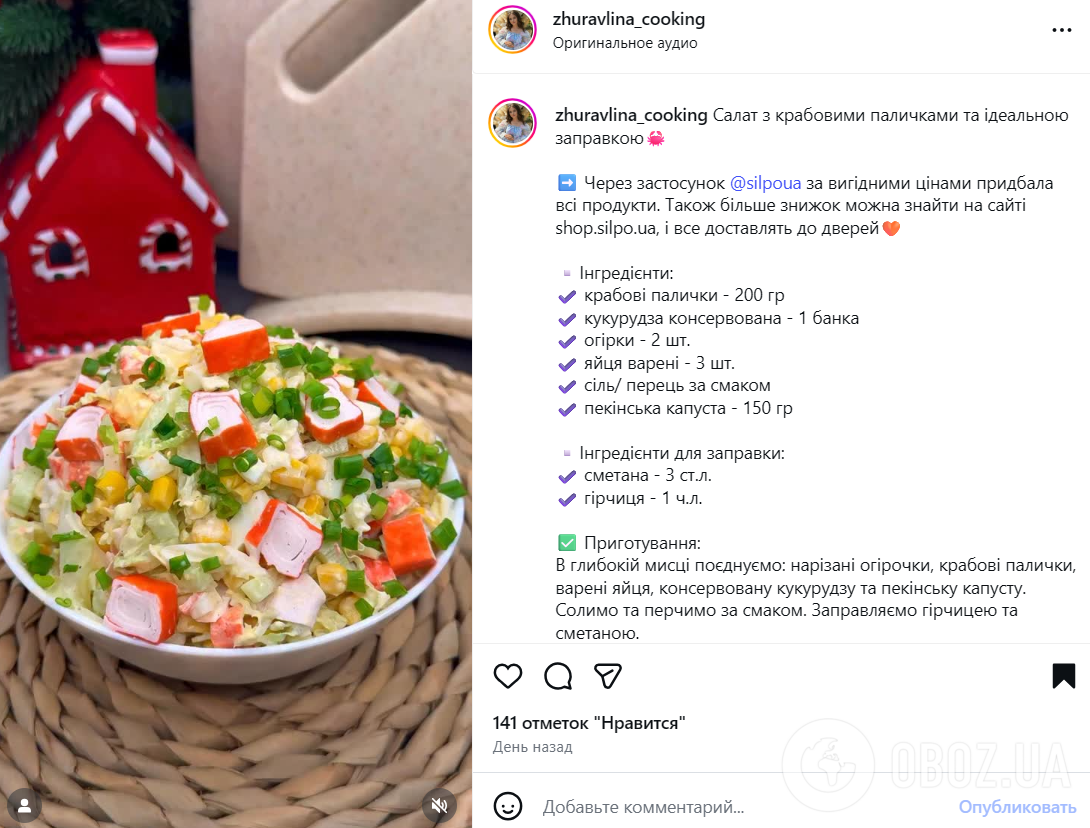
Task: Click the header profile avatar
Action: pyautogui.click(x=513, y=30)
